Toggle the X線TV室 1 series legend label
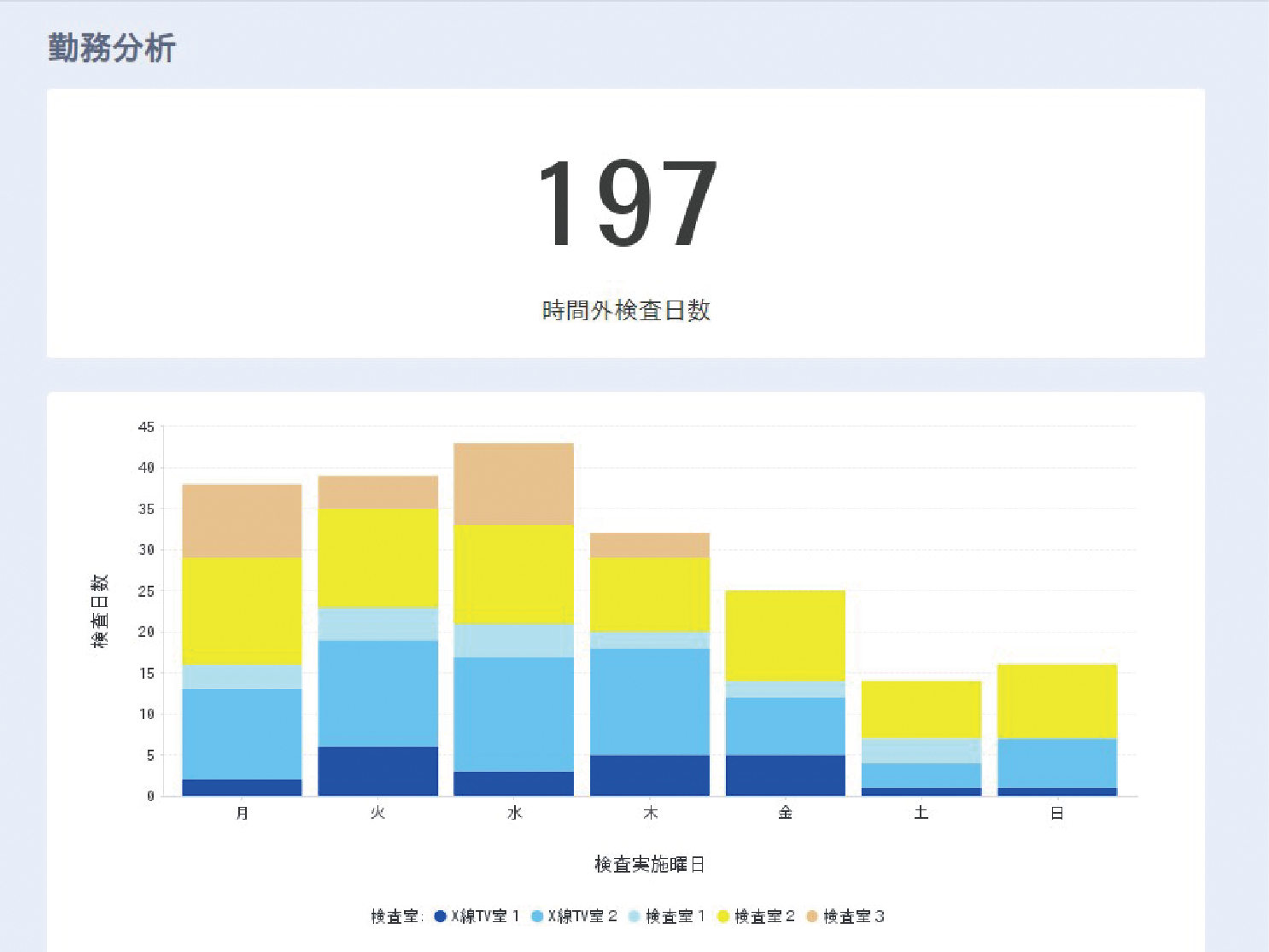Image resolution: width=1269 pixels, height=952 pixels. (x=485, y=916)
